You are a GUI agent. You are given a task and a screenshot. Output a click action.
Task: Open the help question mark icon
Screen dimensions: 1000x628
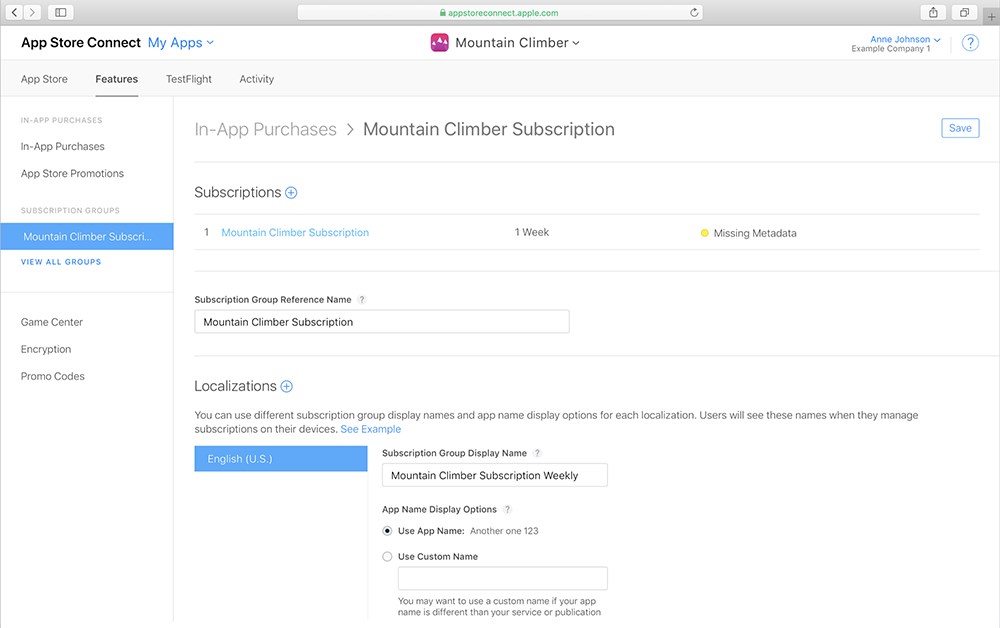click(970, 43)
